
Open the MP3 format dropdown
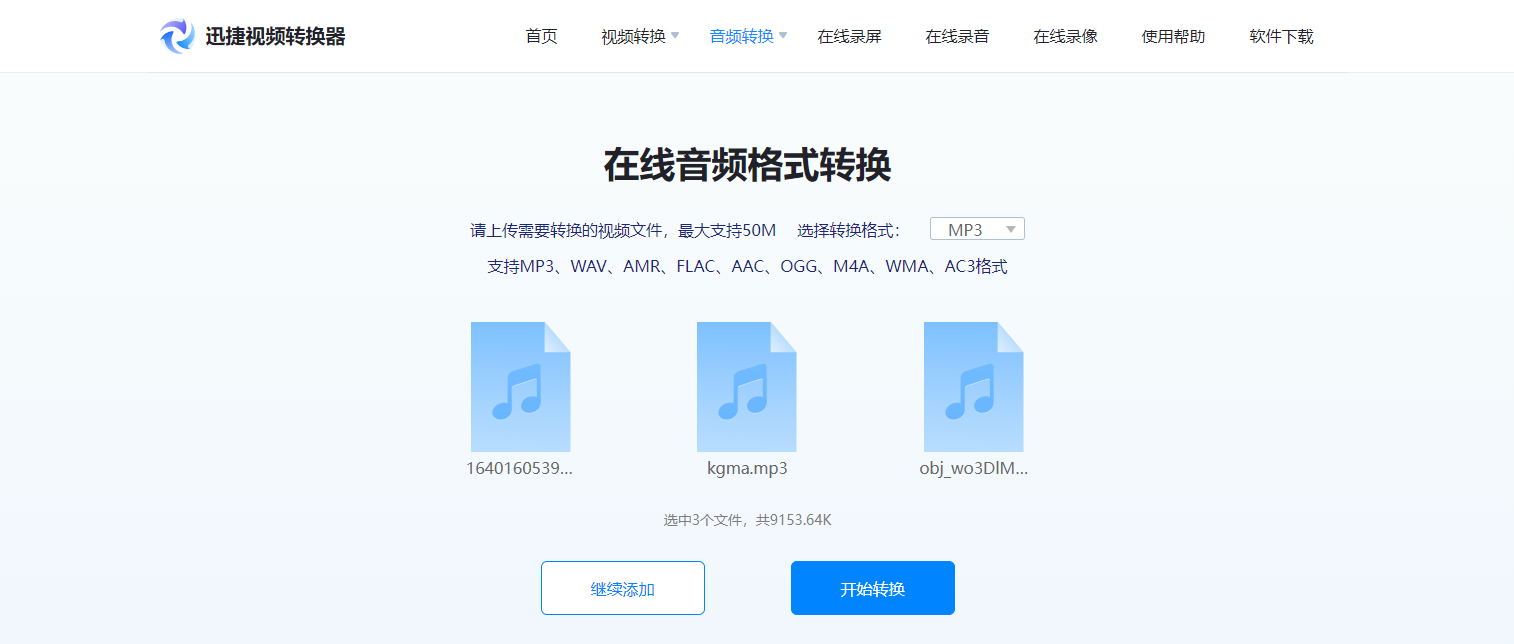coord(976,228)
